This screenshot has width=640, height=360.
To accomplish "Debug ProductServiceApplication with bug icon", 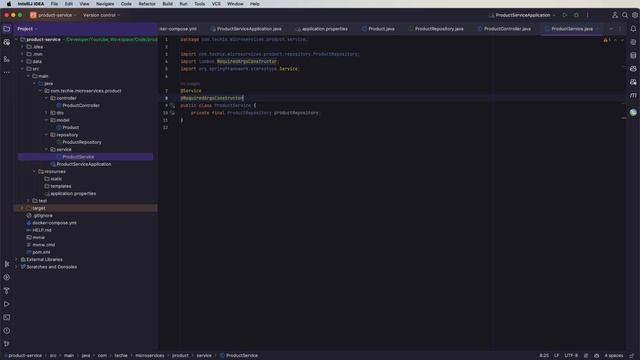I will pos(576,15).
